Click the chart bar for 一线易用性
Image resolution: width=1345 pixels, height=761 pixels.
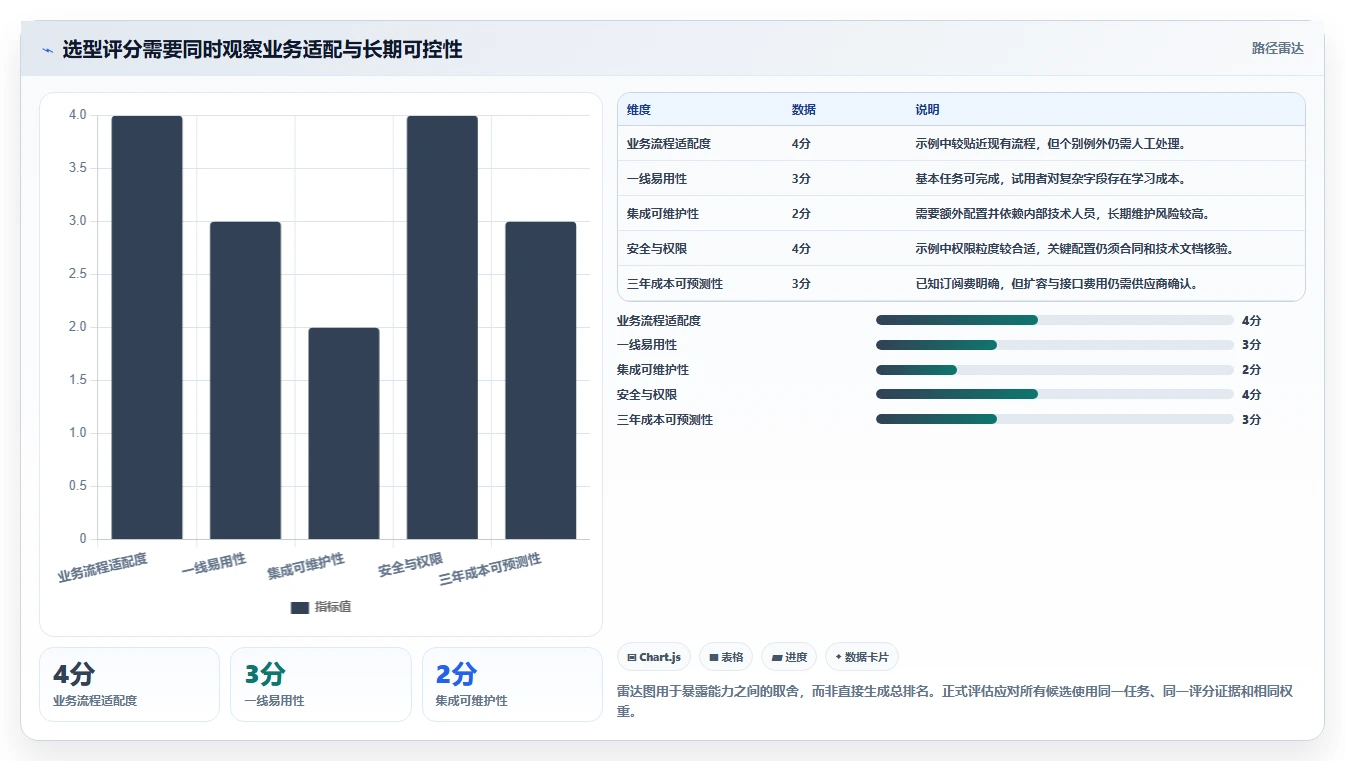245,381
